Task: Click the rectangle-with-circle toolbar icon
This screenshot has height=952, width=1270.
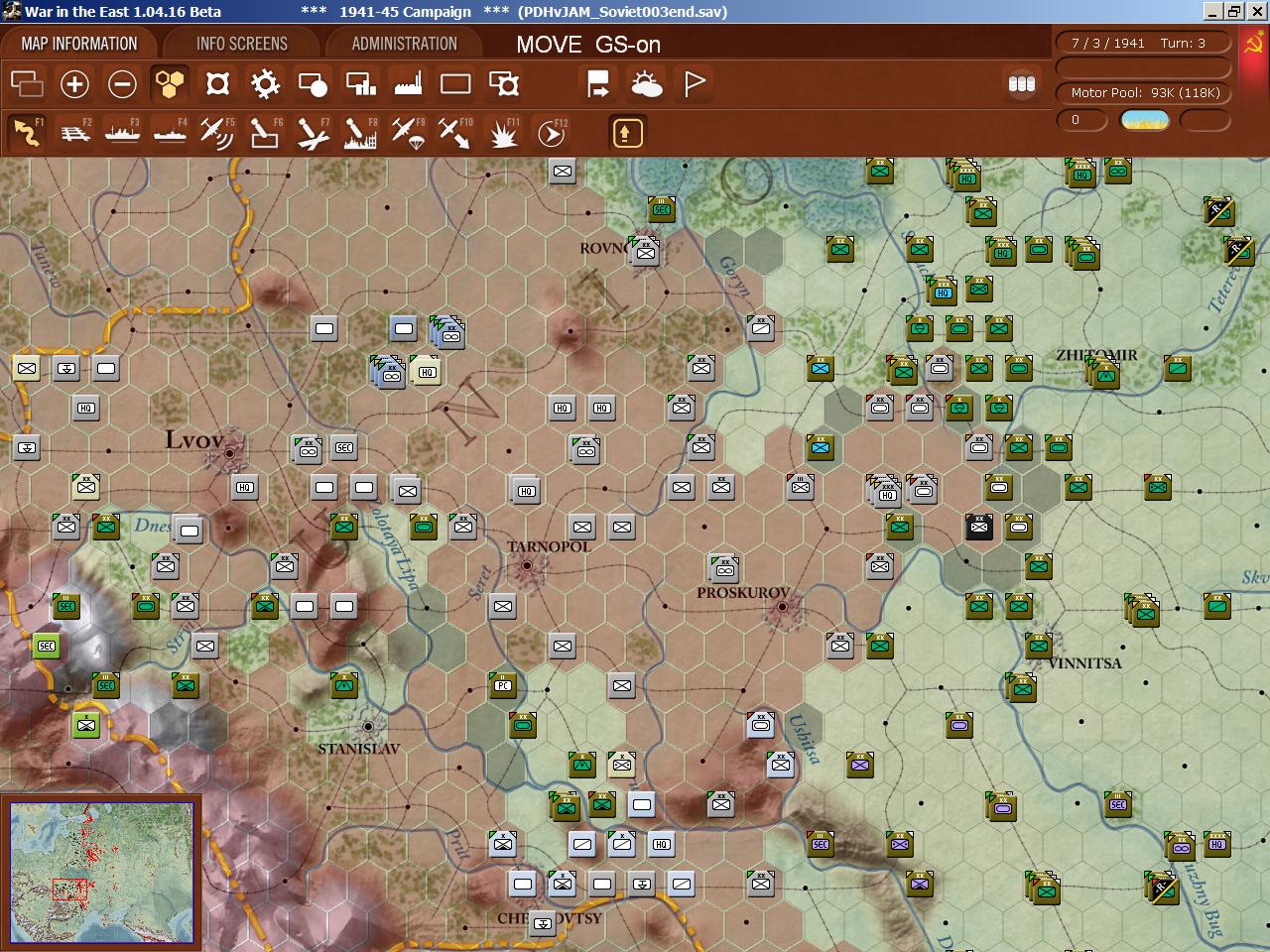Action: click(313, 84)
